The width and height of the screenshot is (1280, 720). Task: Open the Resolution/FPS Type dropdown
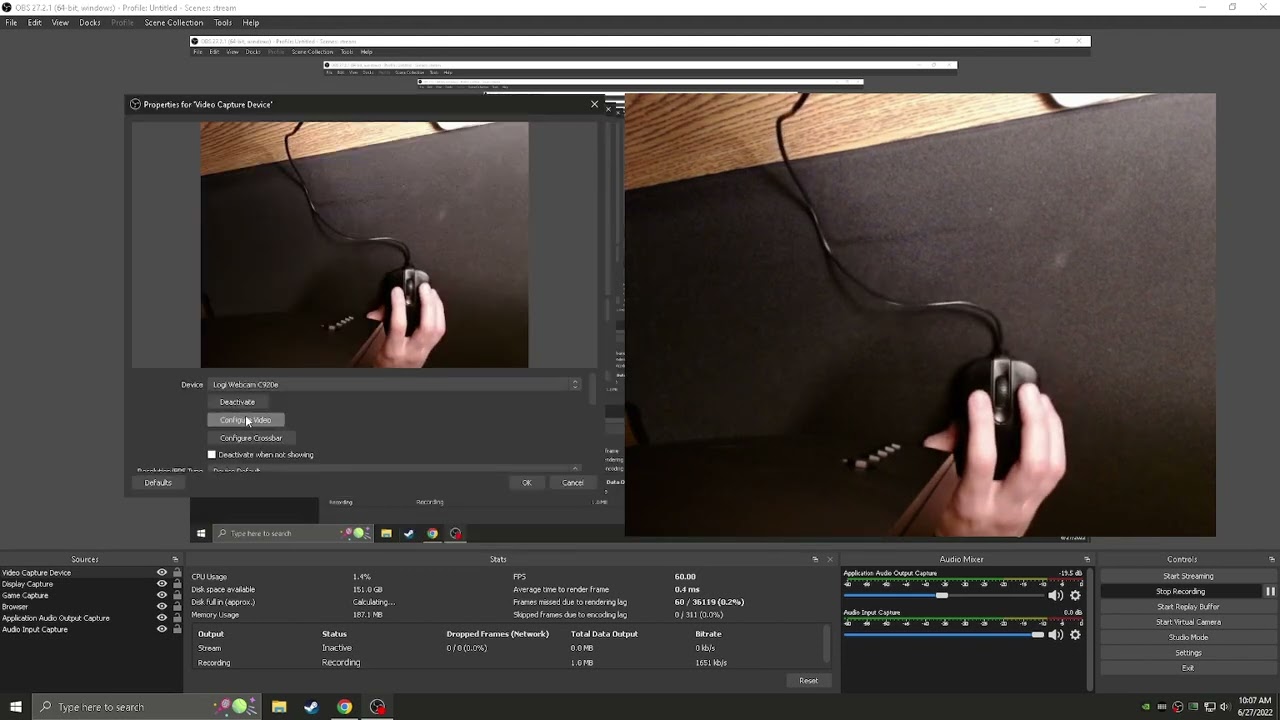pos(395,470)
